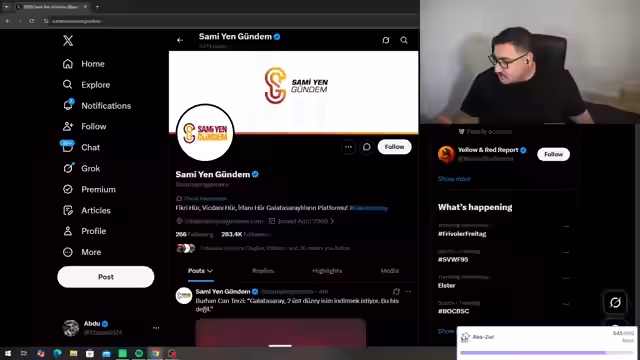The height and width of the screenshot is (360, 640).
Task: Open Sami Yen Gündem profile picture
Action: pos(205,133)
